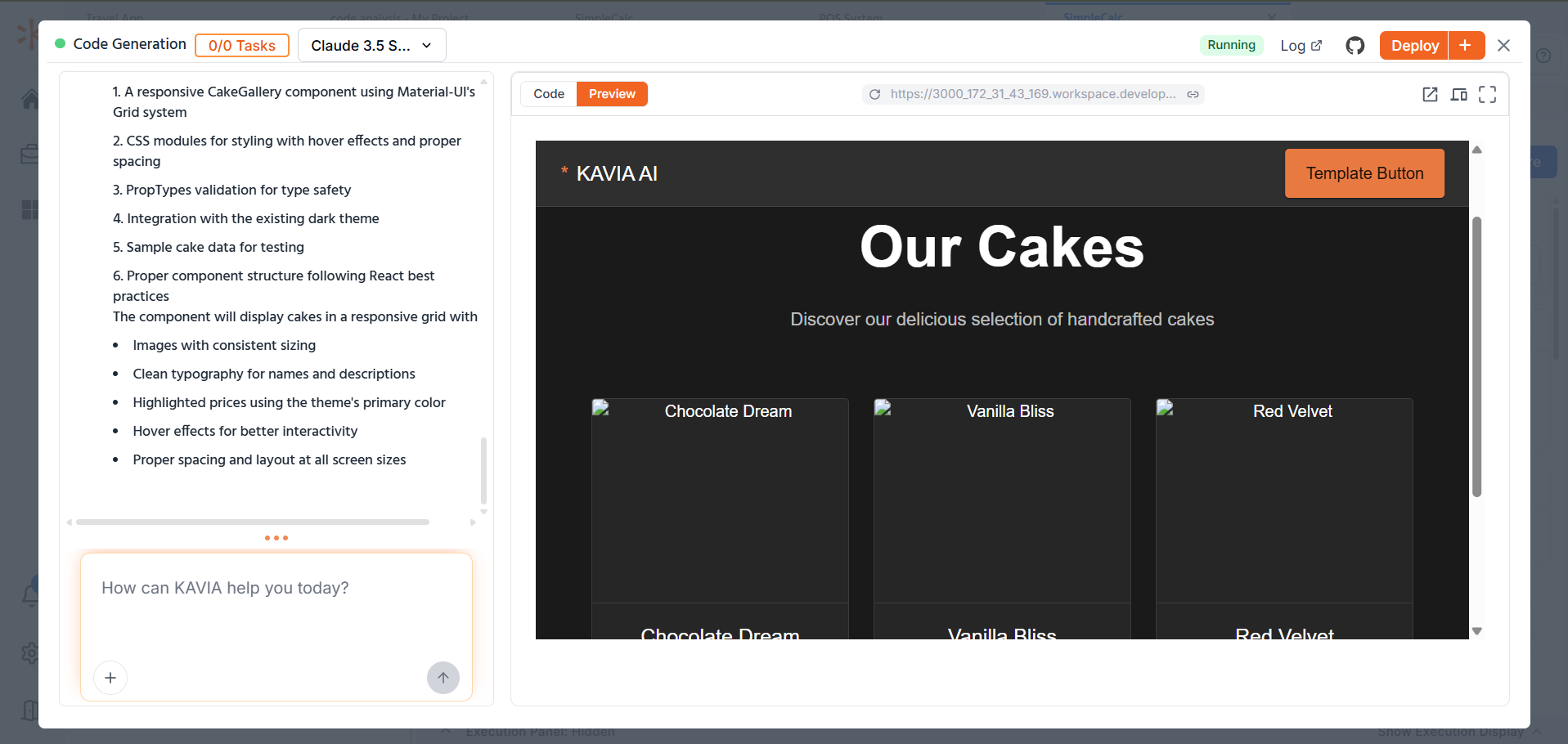Switch to the Code view

click(x=549, y=94)
